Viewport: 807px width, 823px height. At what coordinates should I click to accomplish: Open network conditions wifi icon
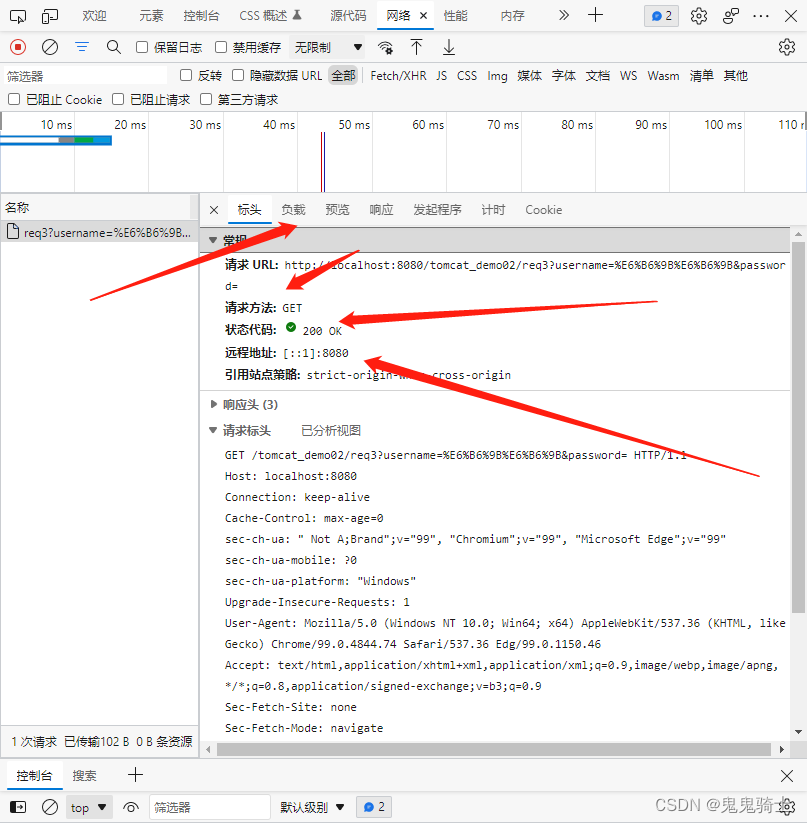pyautogui.click(x=386, y=48)
